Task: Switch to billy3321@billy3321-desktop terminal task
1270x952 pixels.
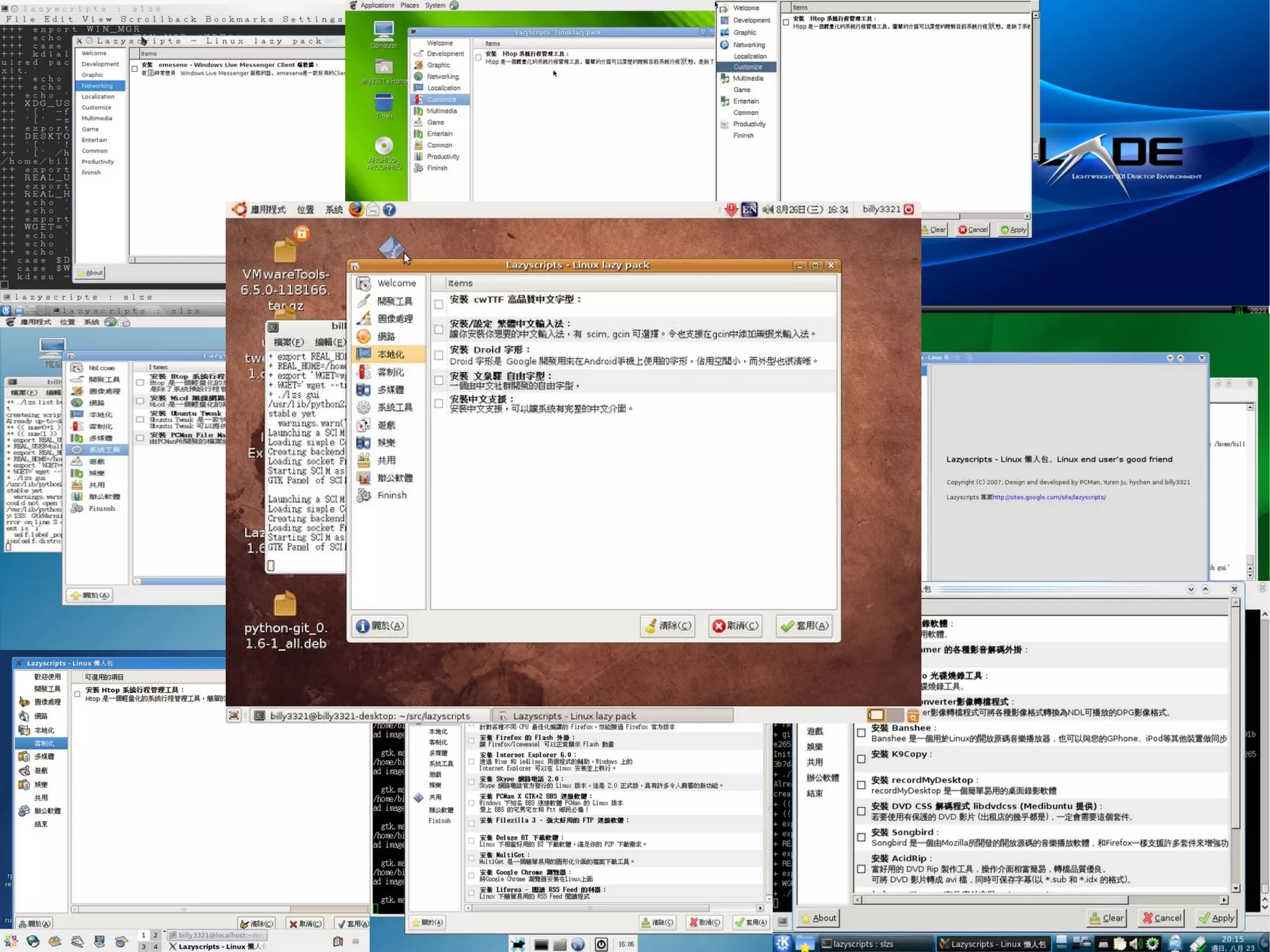Action: pyautogui.click(x=370, y=716)
